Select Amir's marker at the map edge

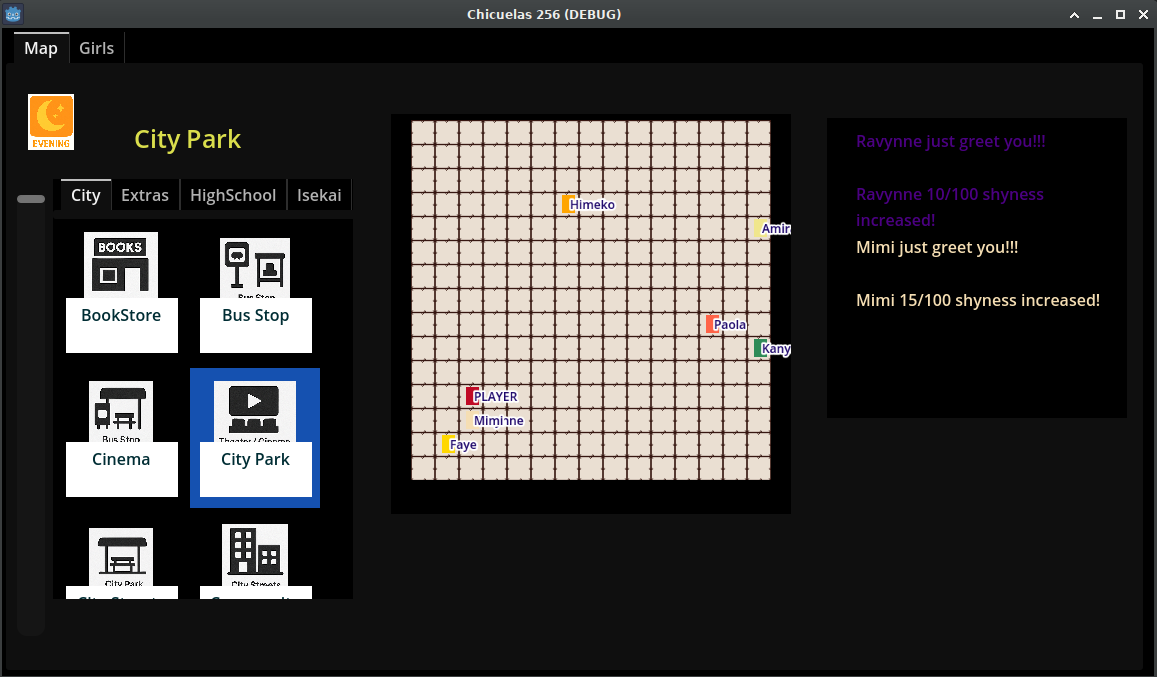click(759, 228)
